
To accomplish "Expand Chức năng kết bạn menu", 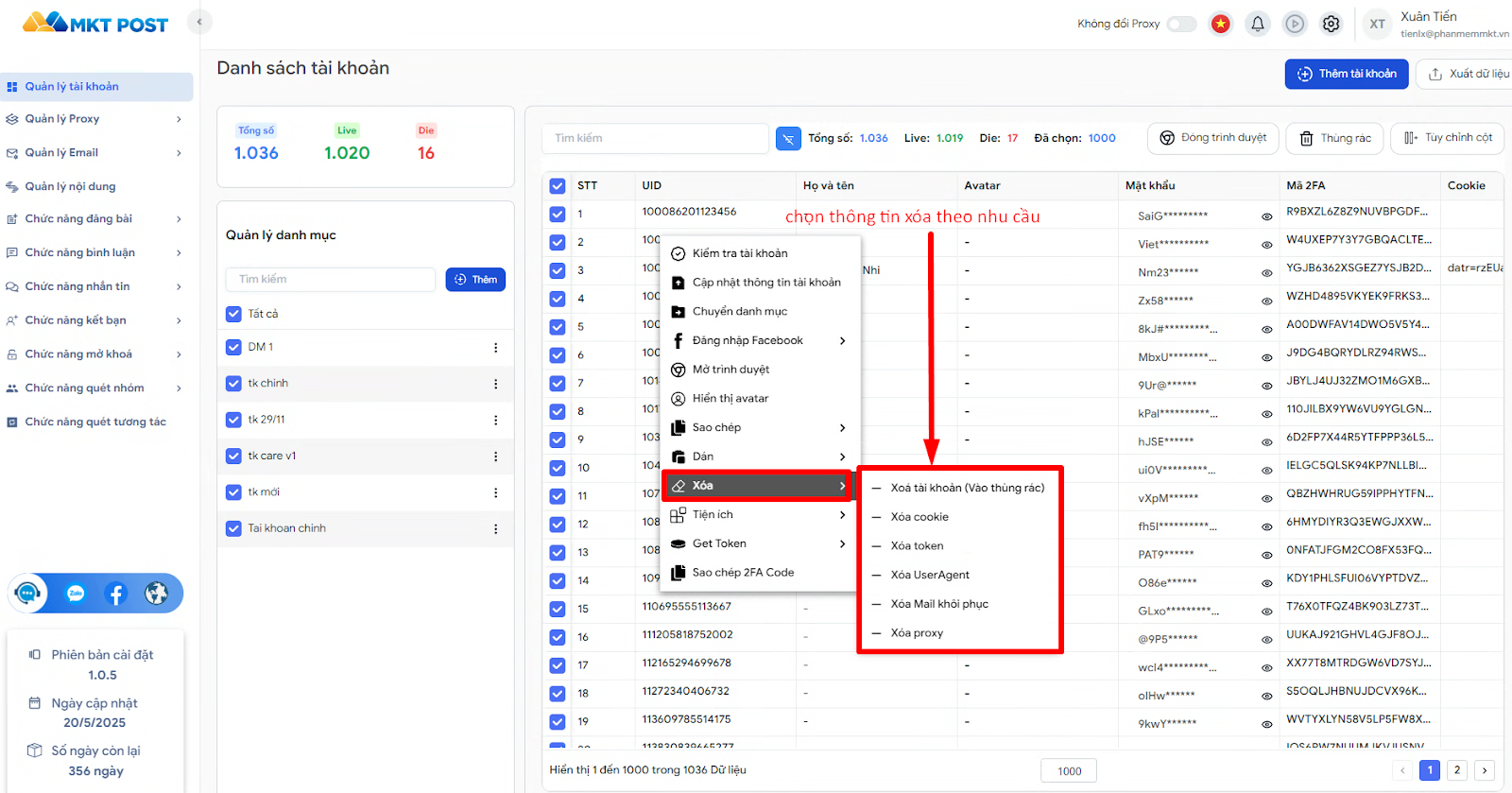I will [94, 320].
